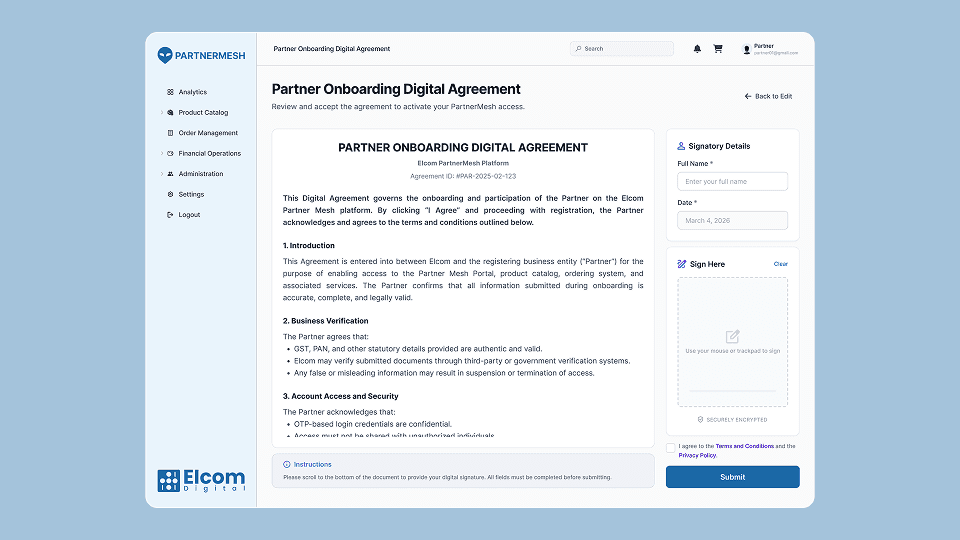Expand the Product Catalog submenu chevron

coord(161,113)
